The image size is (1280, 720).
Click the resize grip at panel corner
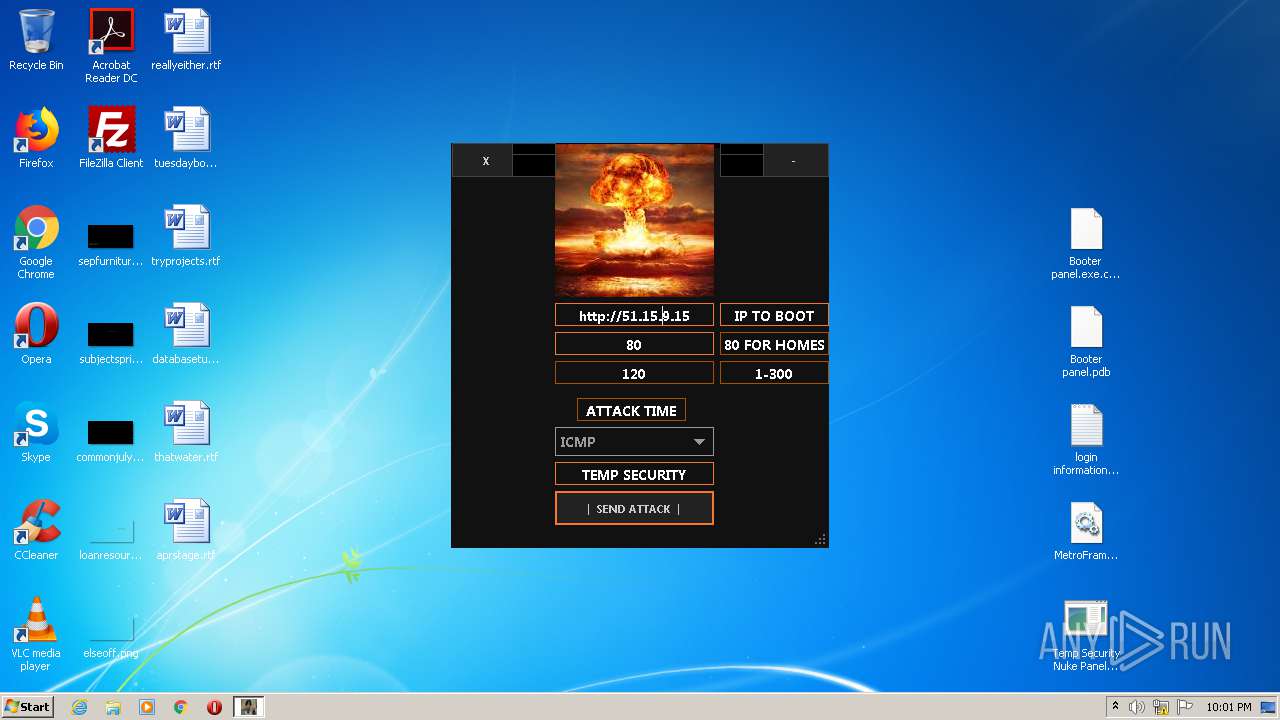pos(820,539)
